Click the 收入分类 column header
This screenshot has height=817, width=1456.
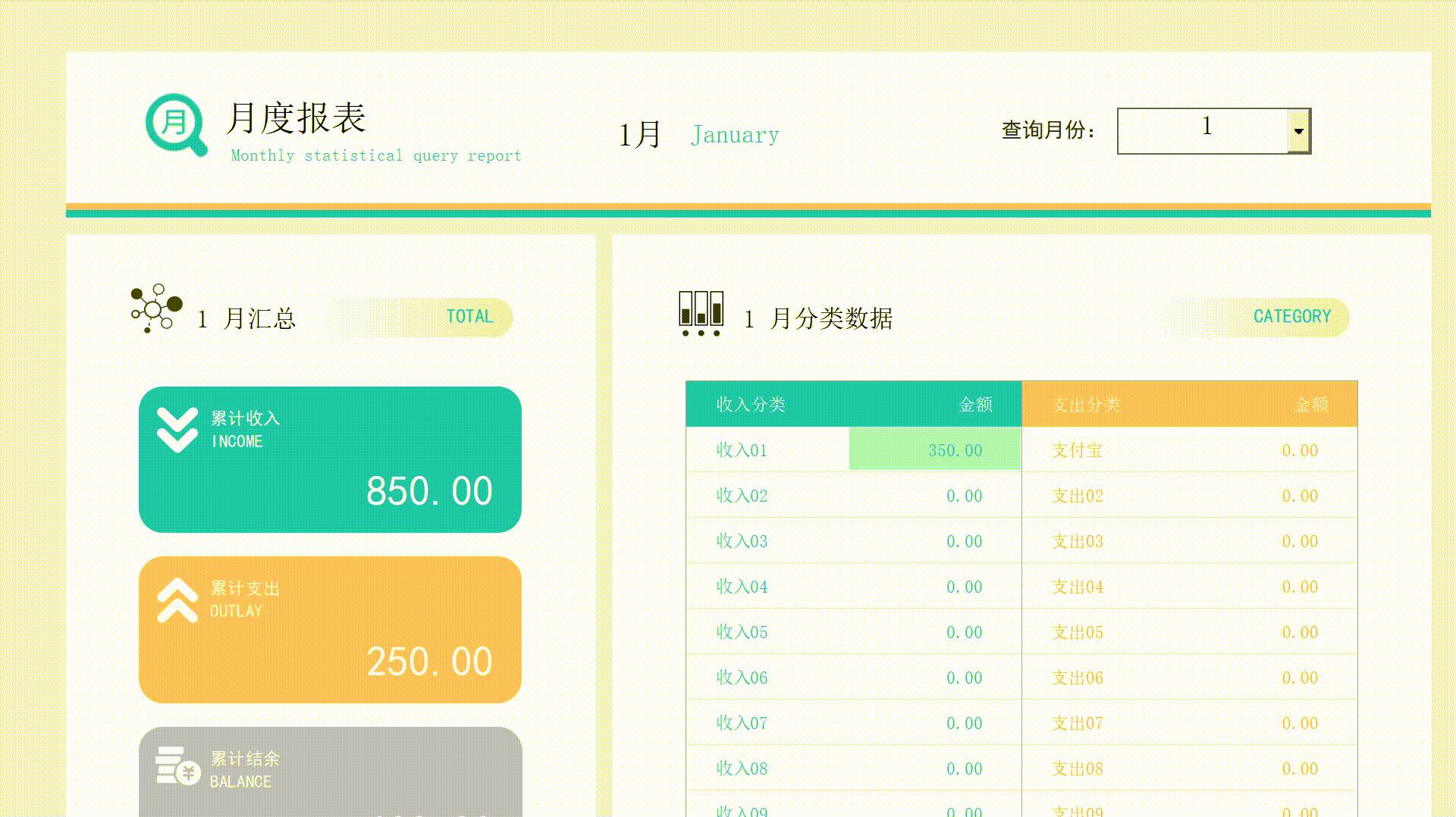pos(751,405)
